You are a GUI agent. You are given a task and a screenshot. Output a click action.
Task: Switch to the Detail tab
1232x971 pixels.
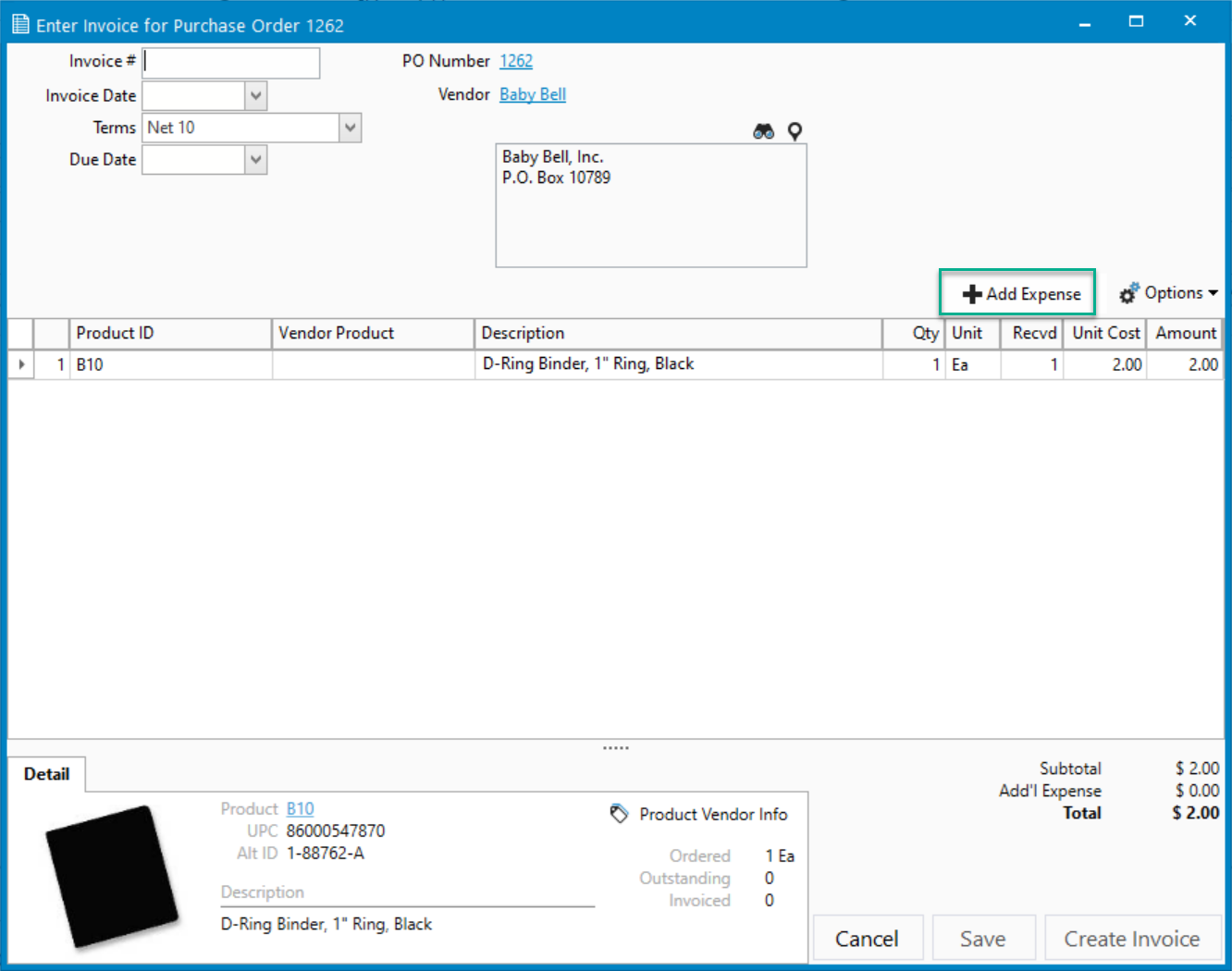click(x=46, y=774)
